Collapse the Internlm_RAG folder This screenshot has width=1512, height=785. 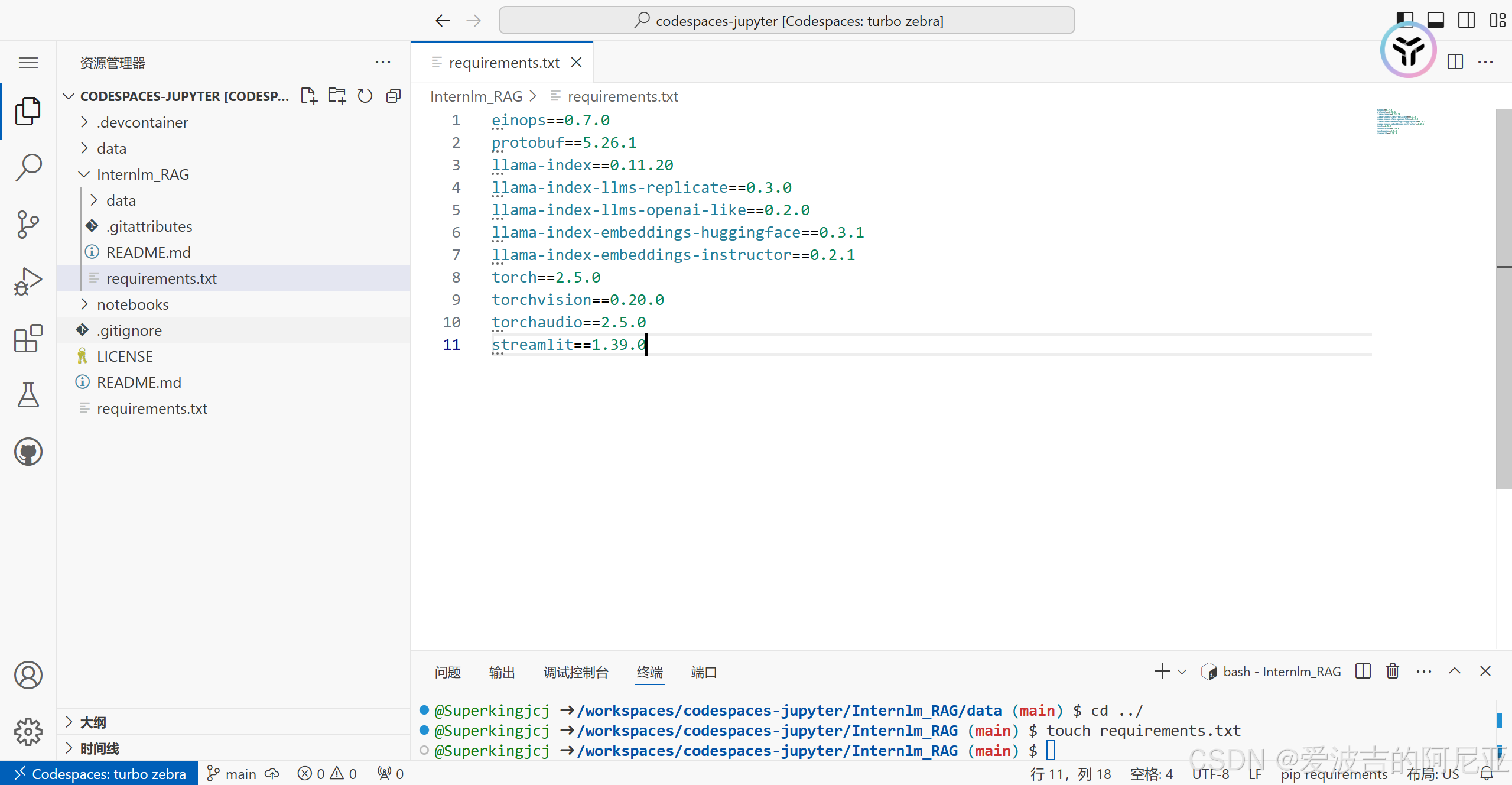pos(142,174)
